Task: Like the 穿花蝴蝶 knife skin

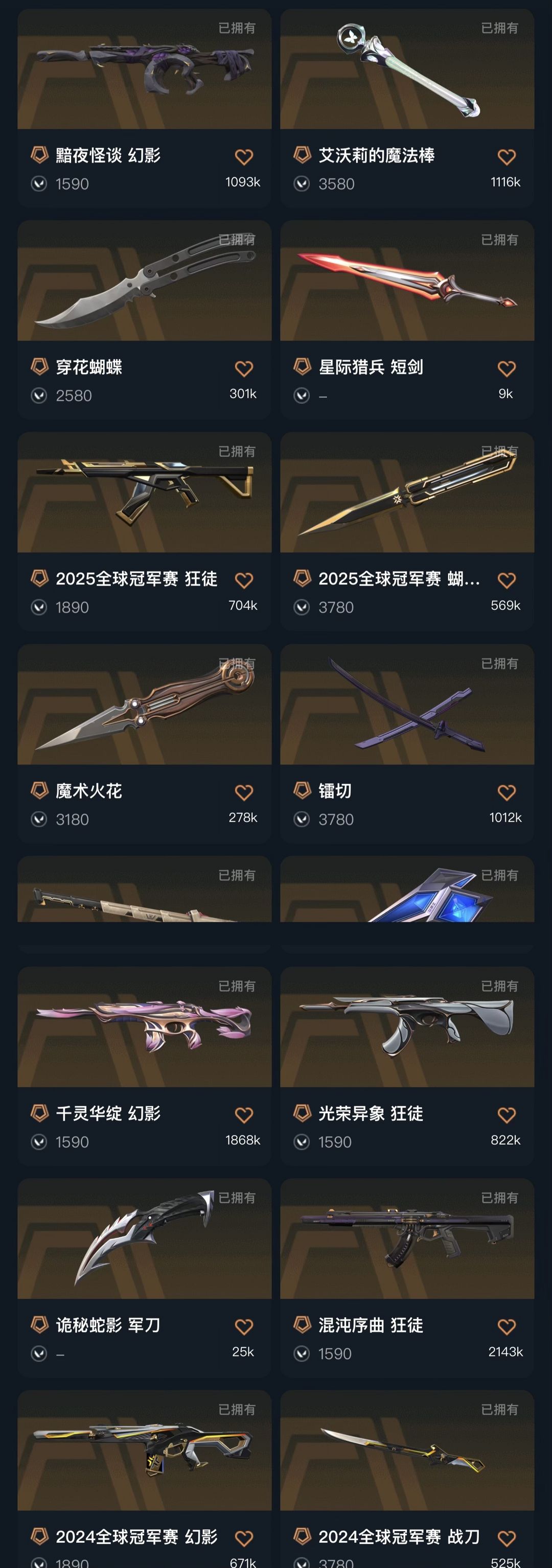Action: tap(243, 369)
